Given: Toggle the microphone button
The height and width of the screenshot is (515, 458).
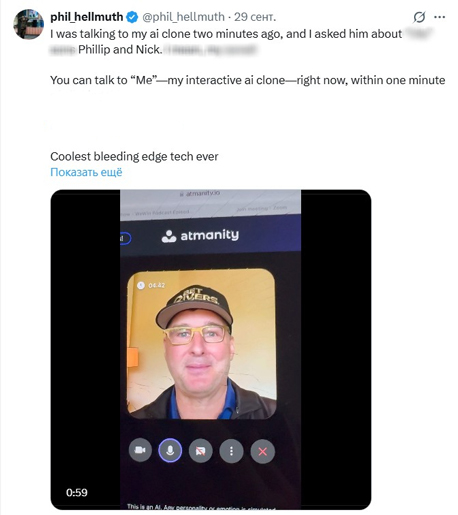Looking at the screenshot, I should [x=170, y=451].
